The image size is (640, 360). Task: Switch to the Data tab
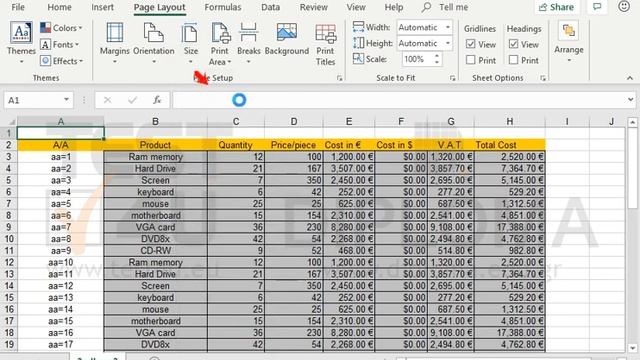point(270,7)
